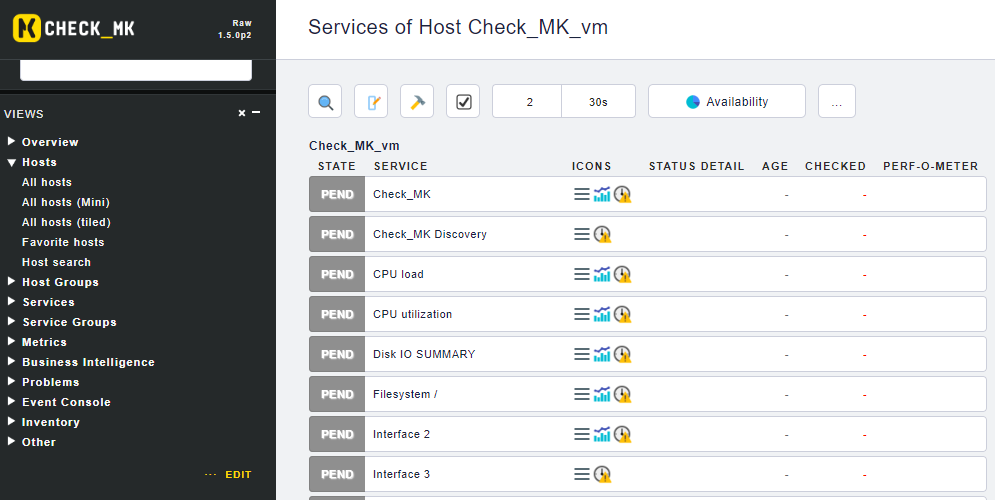Click hamburger menu icon for Filesystem / row
This screenshot has height=500, width=995.
(581, 394)
